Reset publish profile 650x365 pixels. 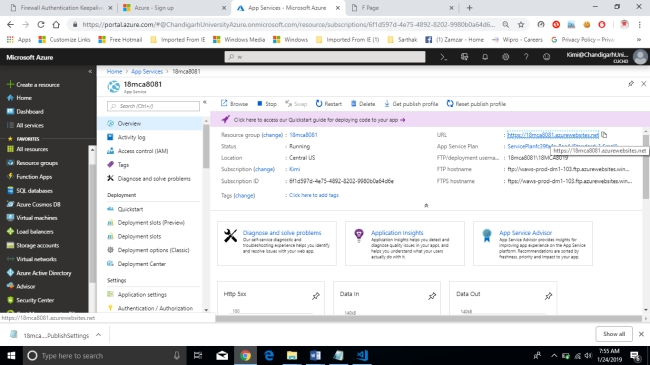[476, 104]
